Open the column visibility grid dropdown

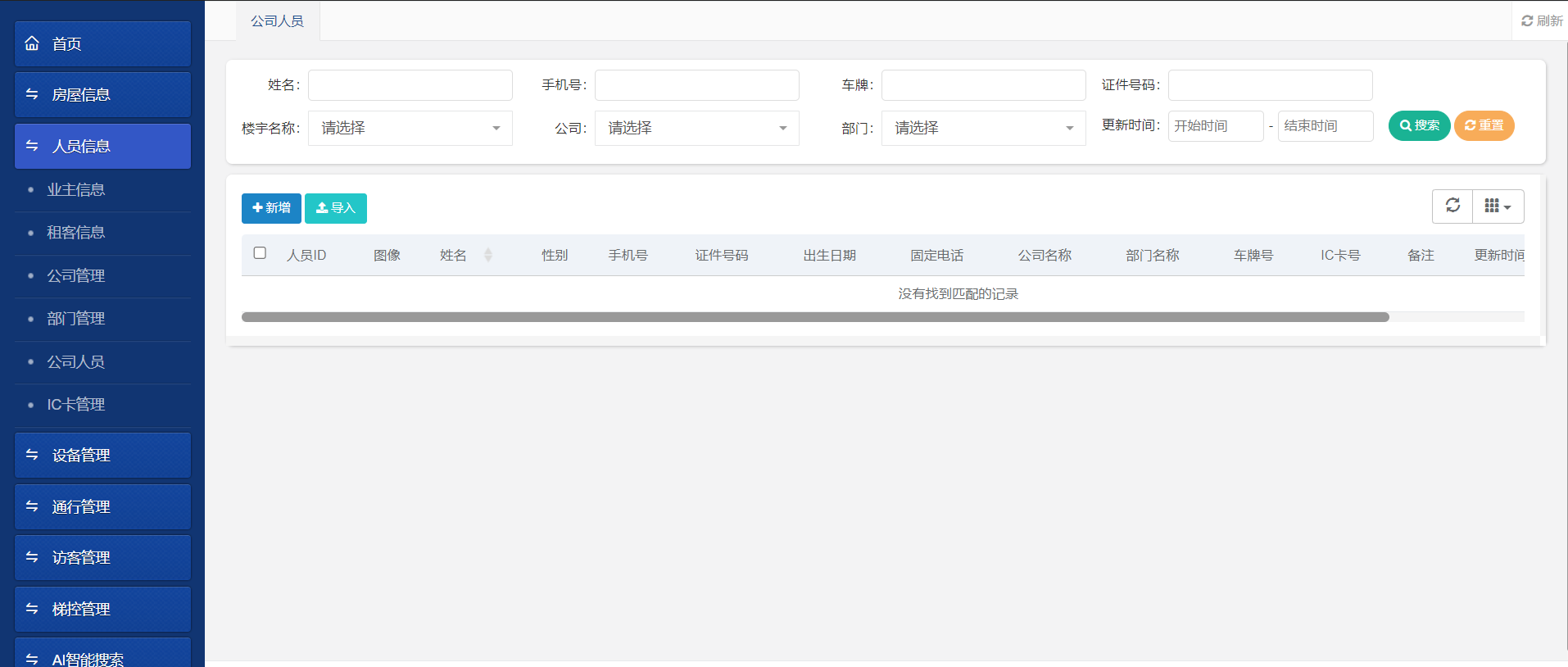1498,206
